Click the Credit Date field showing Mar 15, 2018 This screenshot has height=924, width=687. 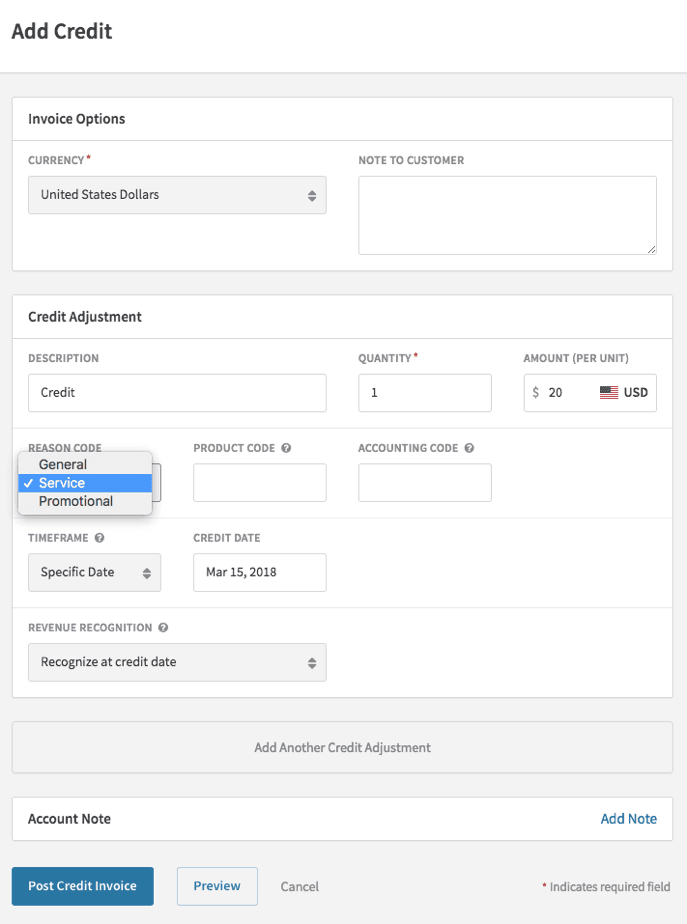[259, 572]
